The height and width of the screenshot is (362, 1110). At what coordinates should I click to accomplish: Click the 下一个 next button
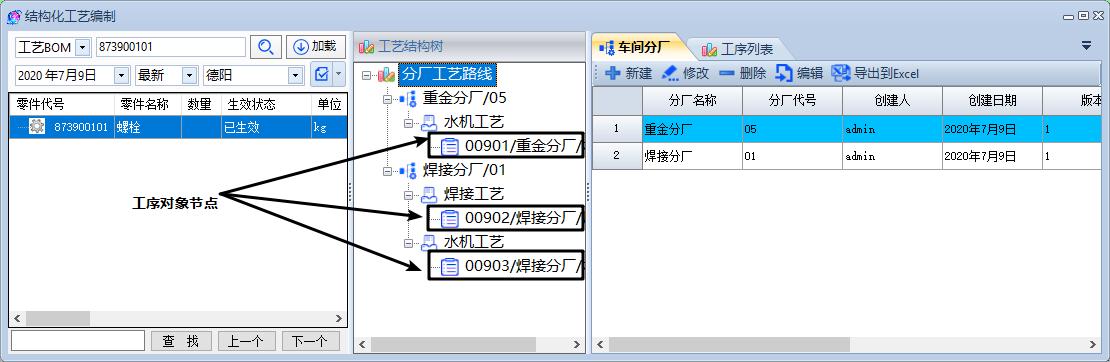pyautogui.click(x=310, y=341)
